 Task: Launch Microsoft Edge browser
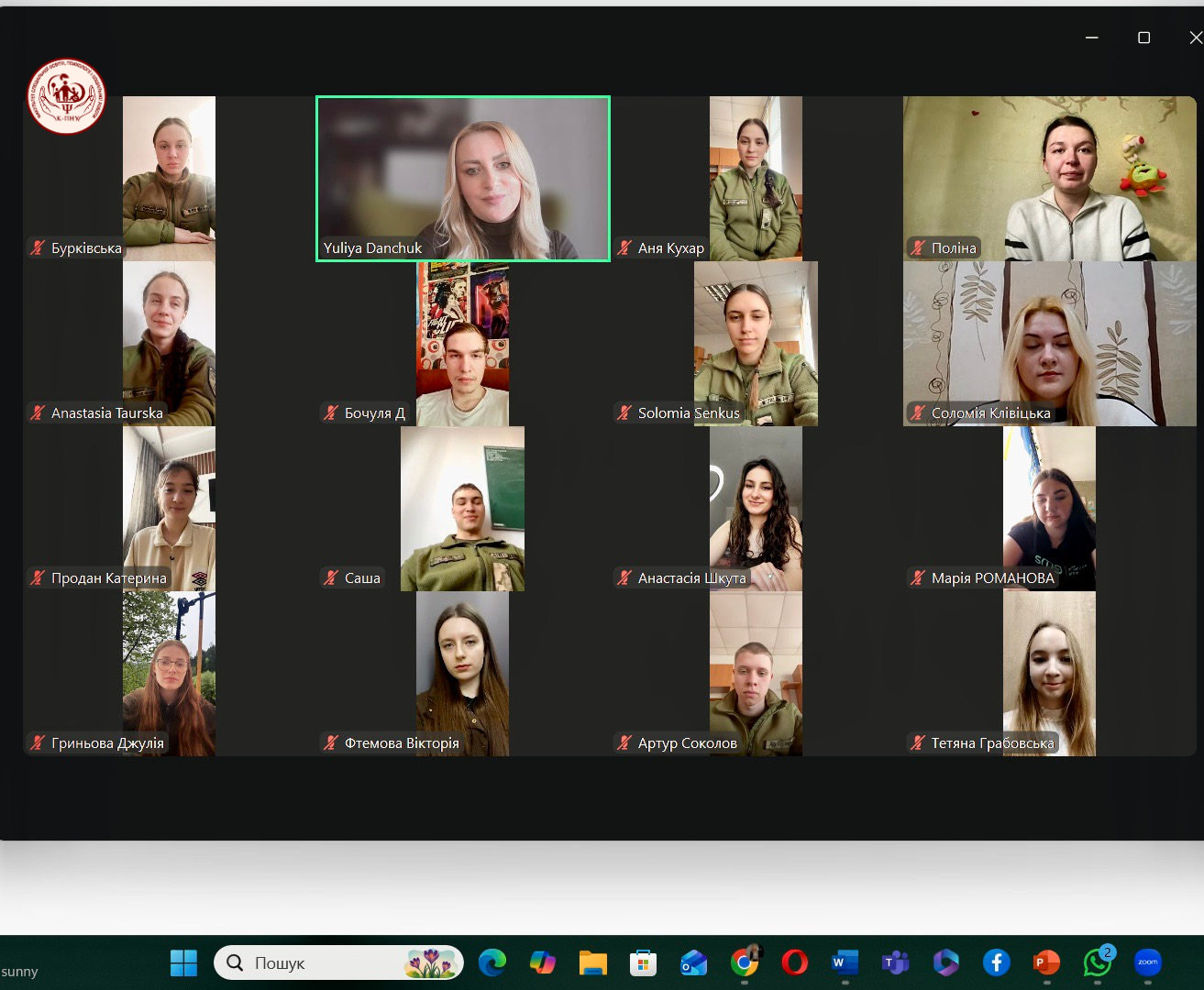492,962
